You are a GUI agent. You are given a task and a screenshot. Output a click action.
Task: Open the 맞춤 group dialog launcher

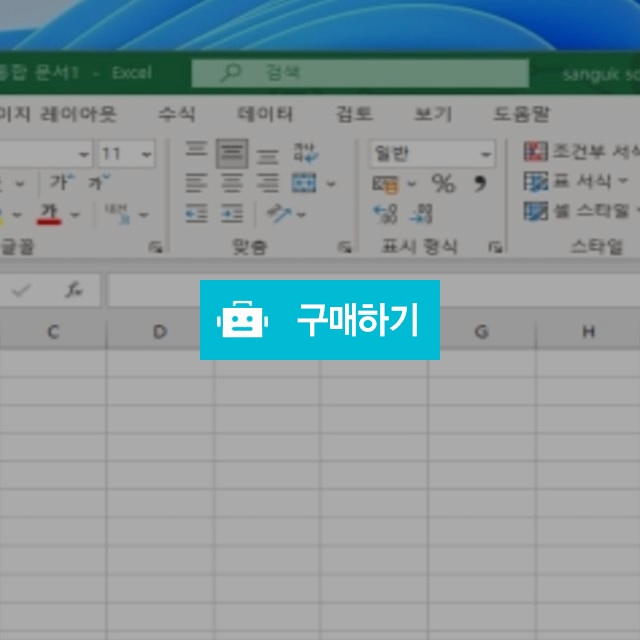pos(344,247)
